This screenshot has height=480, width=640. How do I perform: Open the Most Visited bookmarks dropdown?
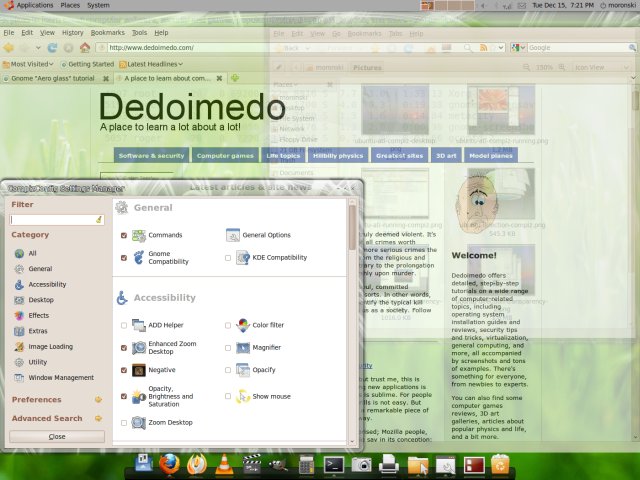pos(28,64)
